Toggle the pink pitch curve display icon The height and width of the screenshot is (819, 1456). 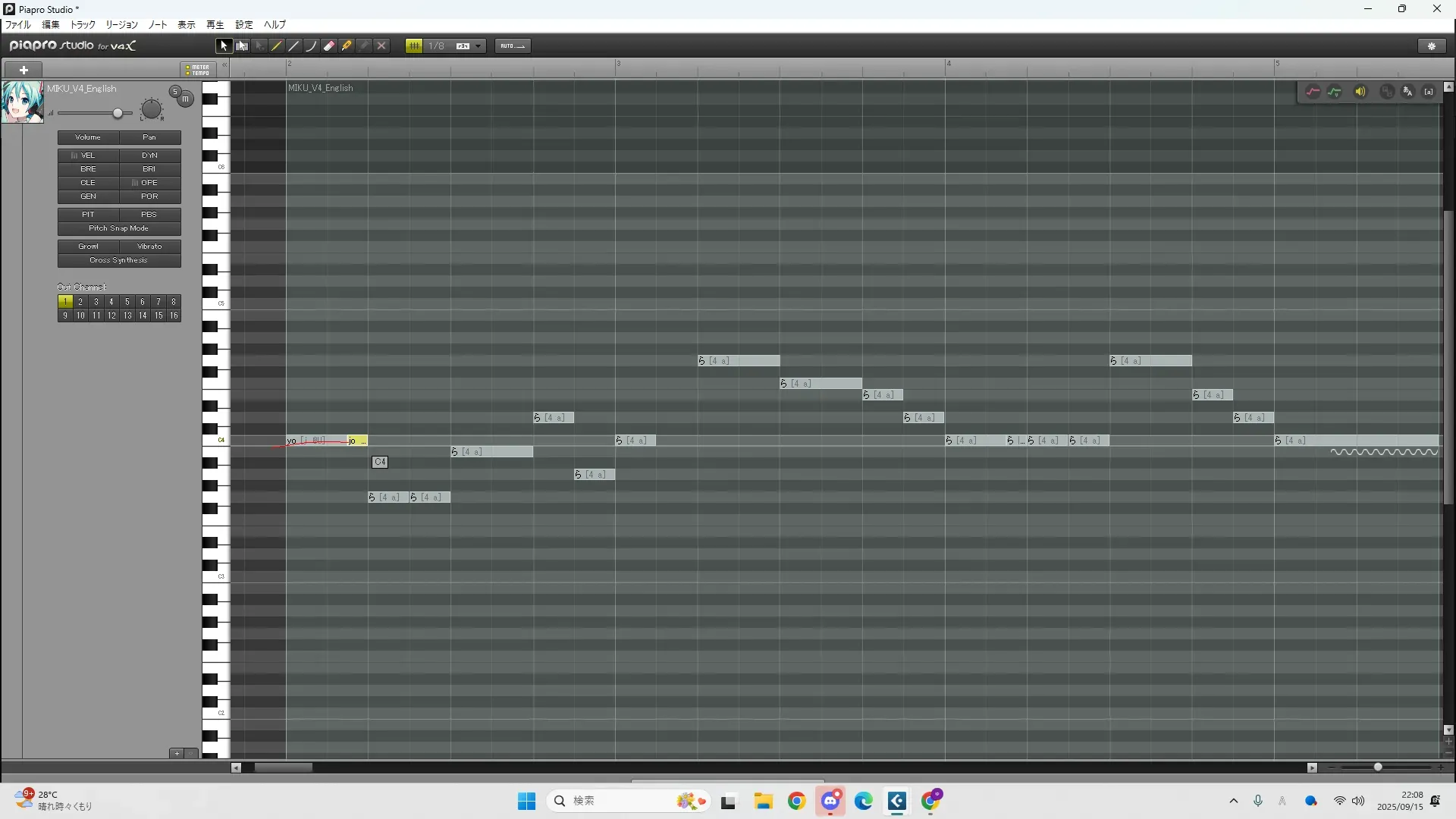[x=1313, y=92]
